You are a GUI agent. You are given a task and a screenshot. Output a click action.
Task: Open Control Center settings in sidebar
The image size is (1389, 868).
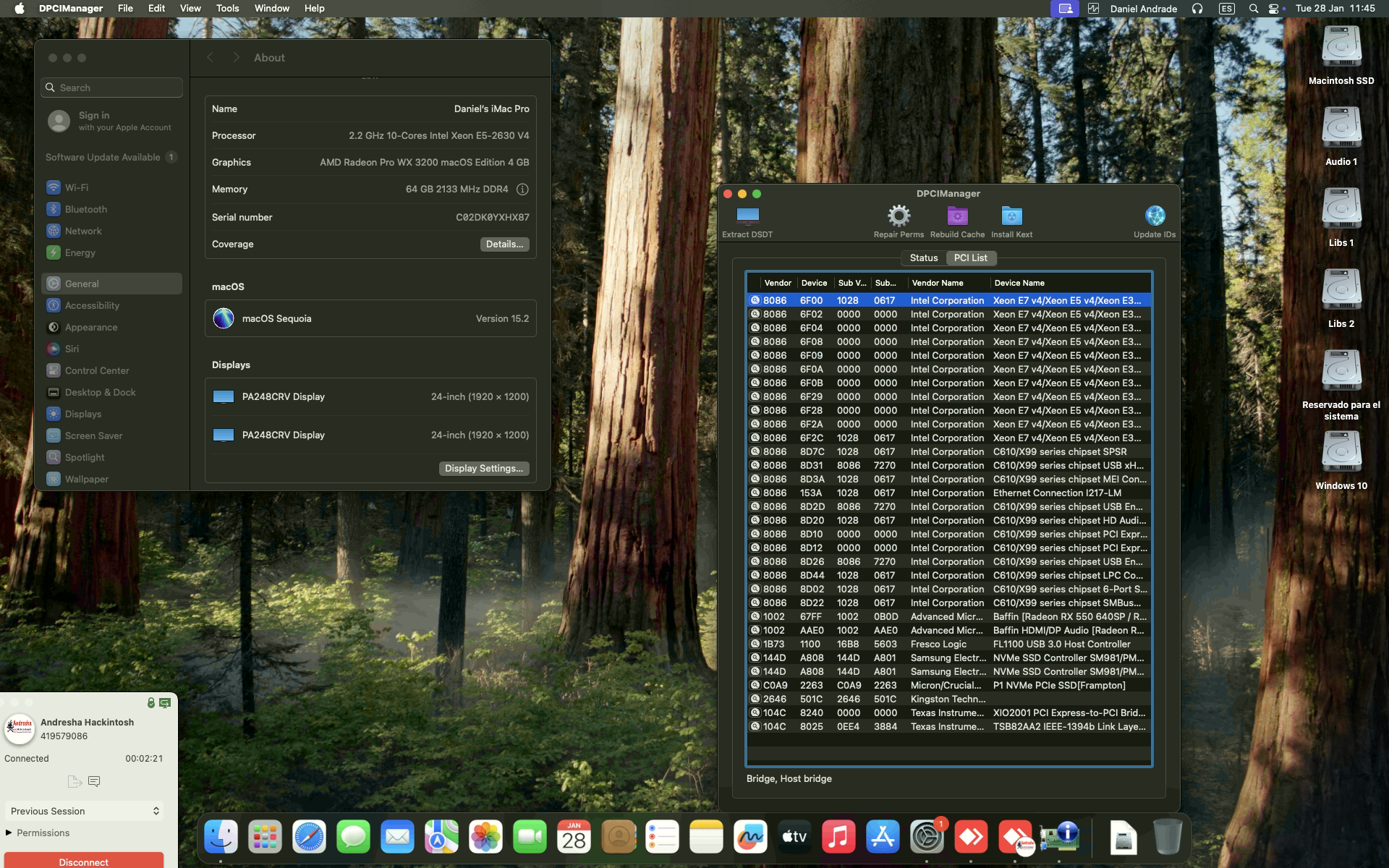click(111, 370)
